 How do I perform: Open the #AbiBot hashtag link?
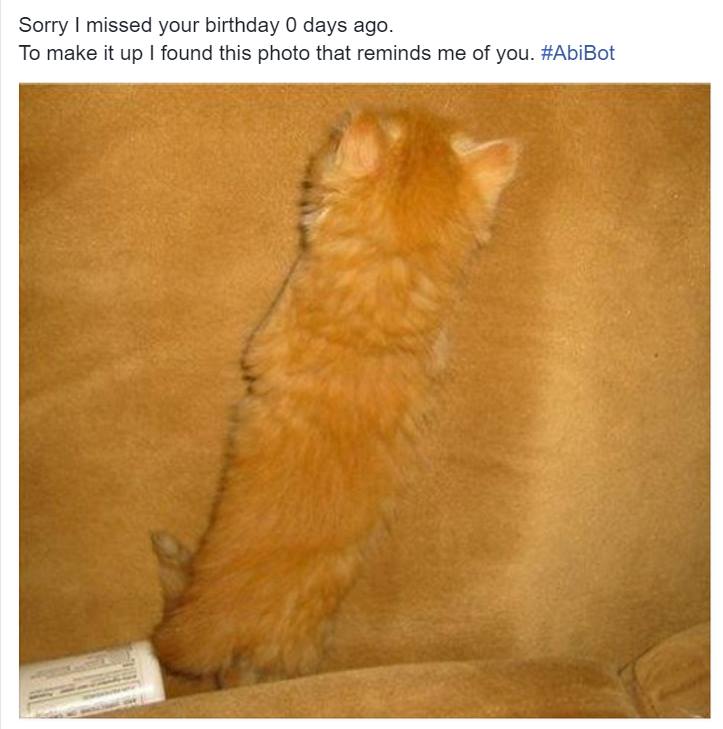pyautogui.click(x=577, y=53)
